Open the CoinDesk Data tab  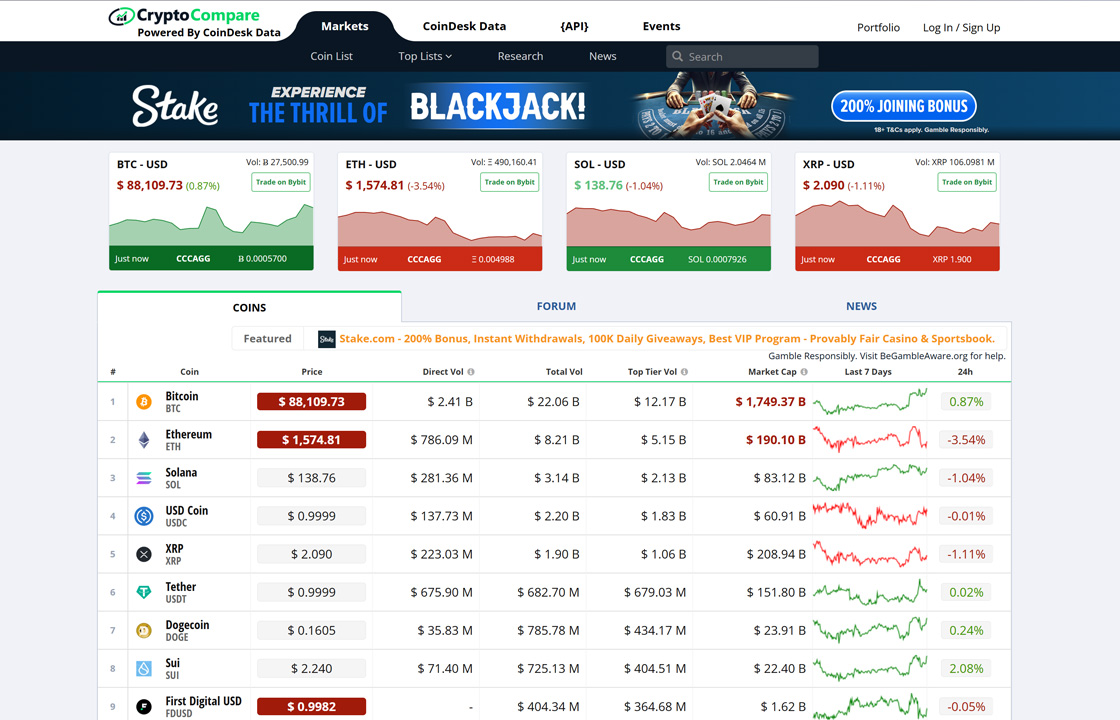click(464, 26)
